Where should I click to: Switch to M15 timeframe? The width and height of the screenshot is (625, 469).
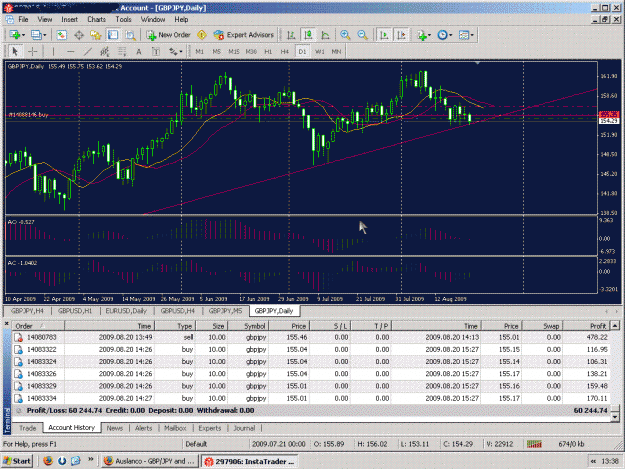234,51
